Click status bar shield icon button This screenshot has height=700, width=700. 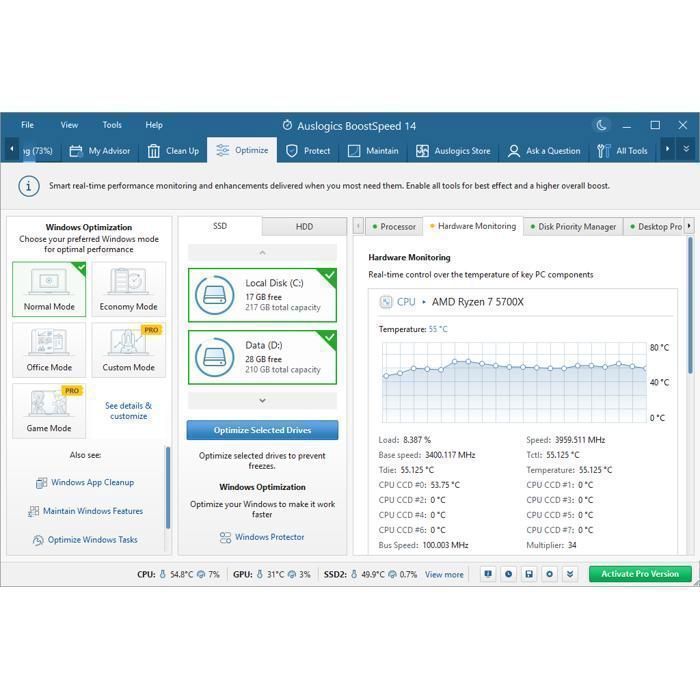pyautogui.click(x=488, y=574)
